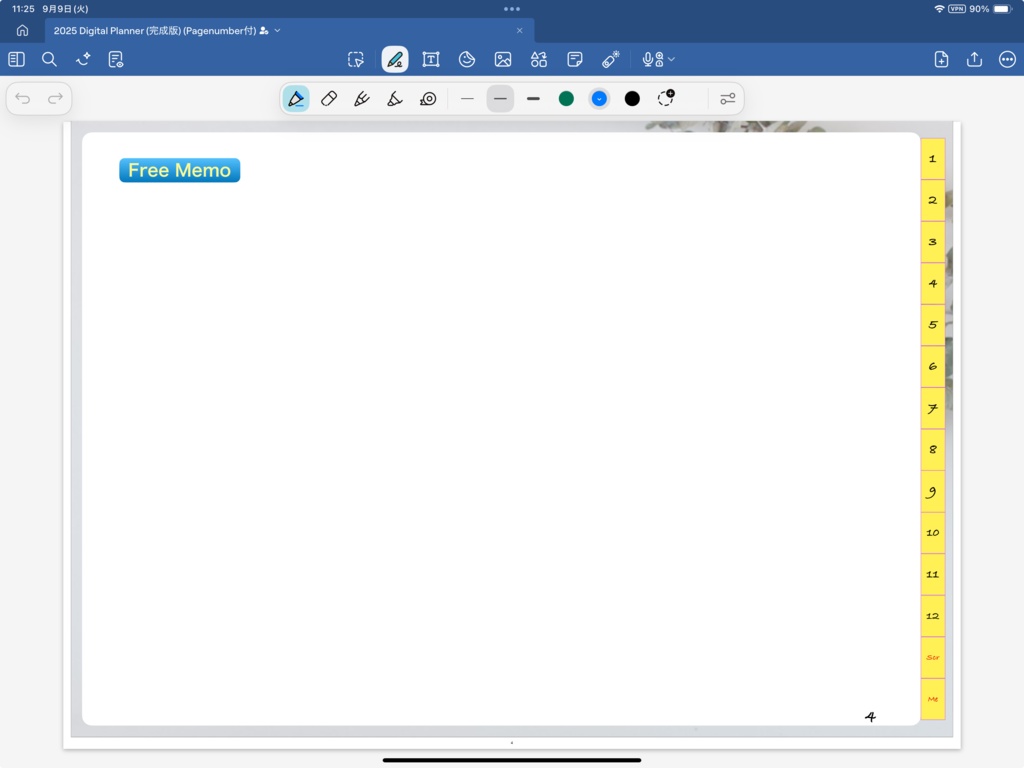Open the shapes and elements tool
Image resolution: width=1024 pixels, height=768 pixels.
click(539, 59)
